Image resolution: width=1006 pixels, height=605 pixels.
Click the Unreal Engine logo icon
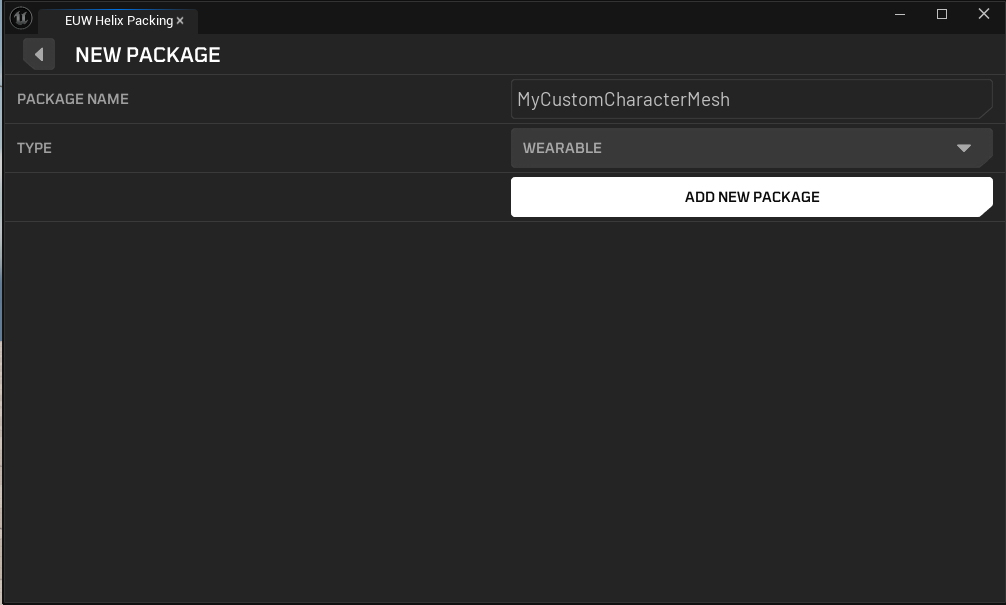pos(20,18)
